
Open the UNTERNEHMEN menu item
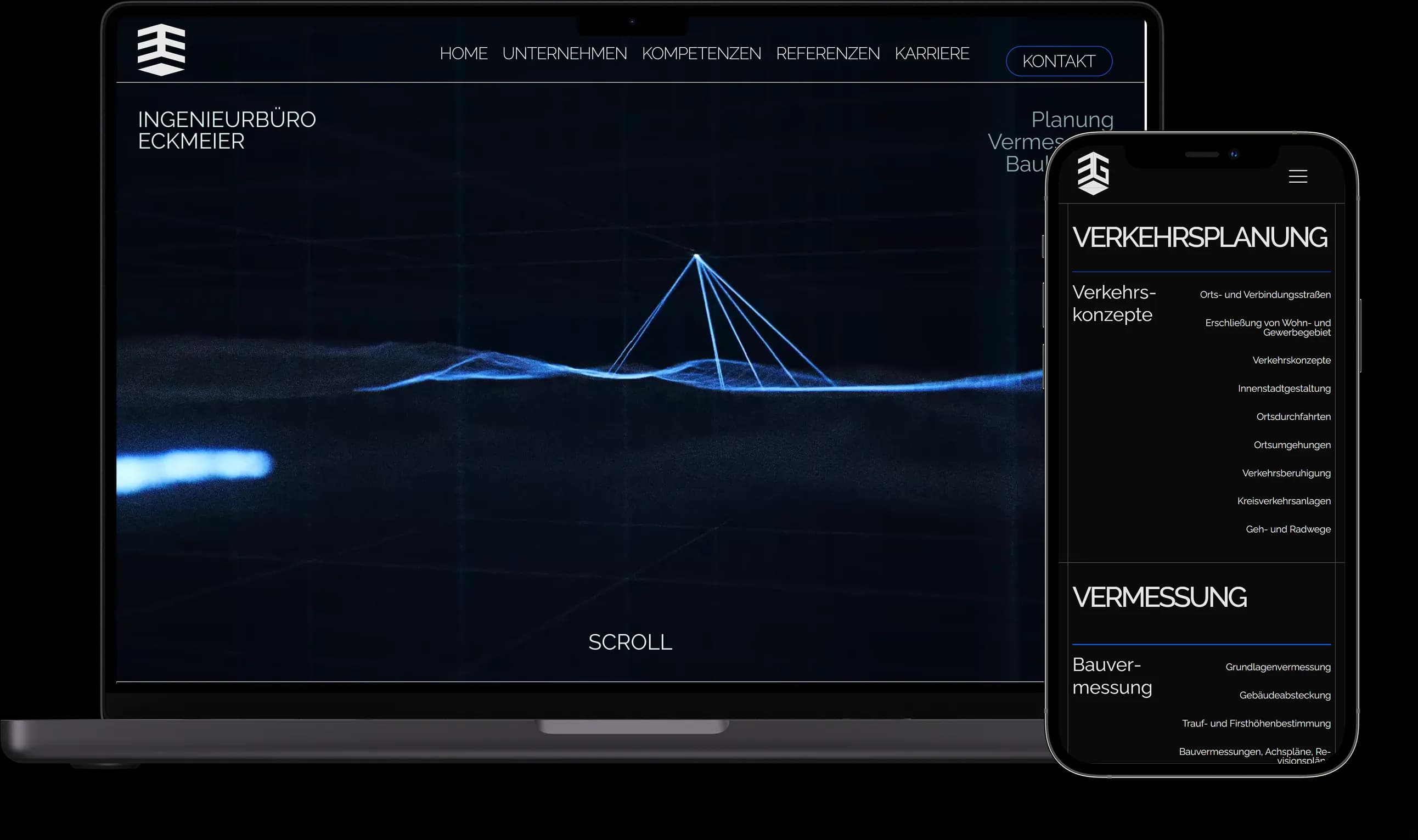click(x=564, y=53)
